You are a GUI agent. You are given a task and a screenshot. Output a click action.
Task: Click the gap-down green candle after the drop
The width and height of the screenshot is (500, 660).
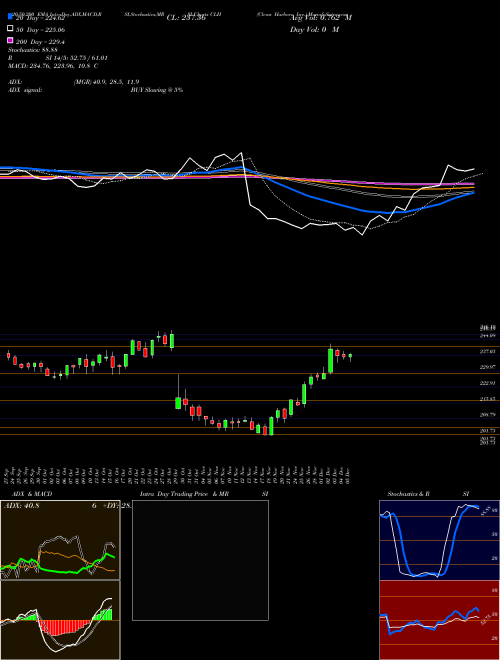[178, 402]
